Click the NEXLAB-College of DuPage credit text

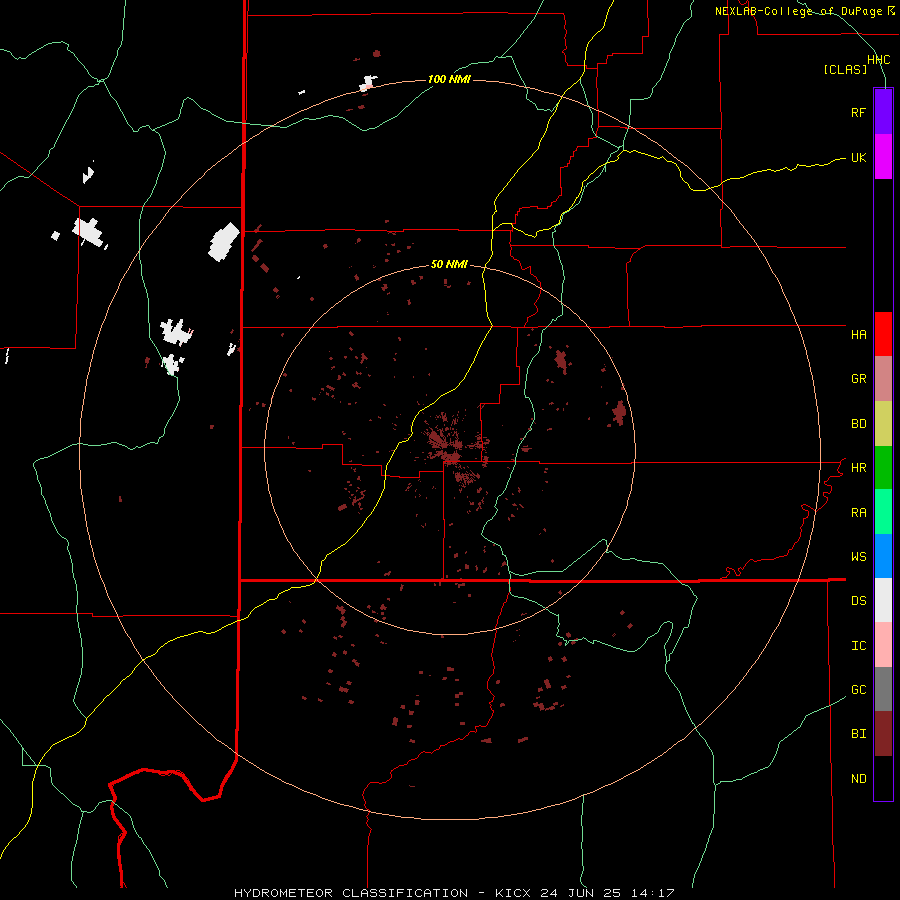click(798, 11)
